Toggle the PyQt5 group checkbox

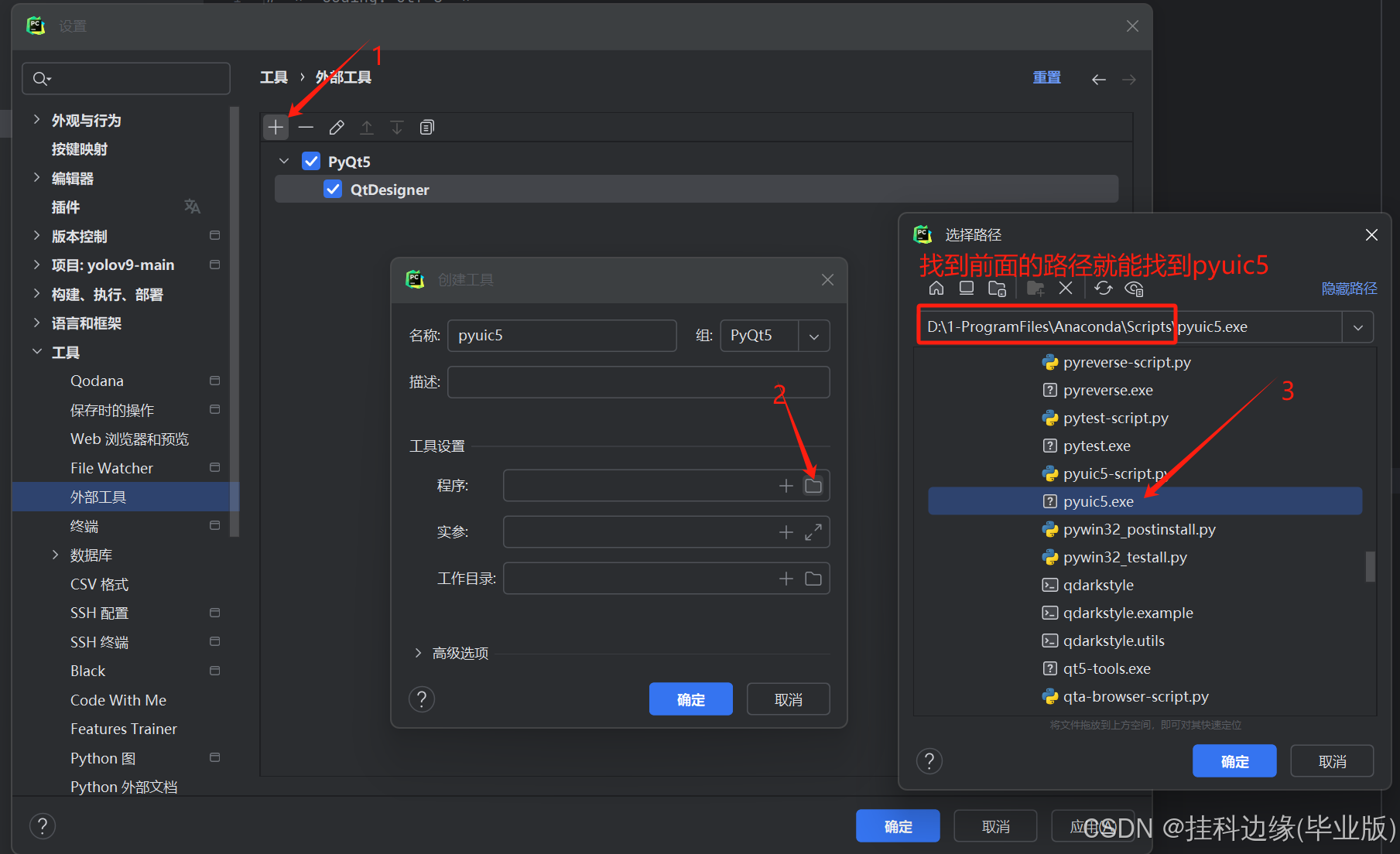(x=311, y=161)
